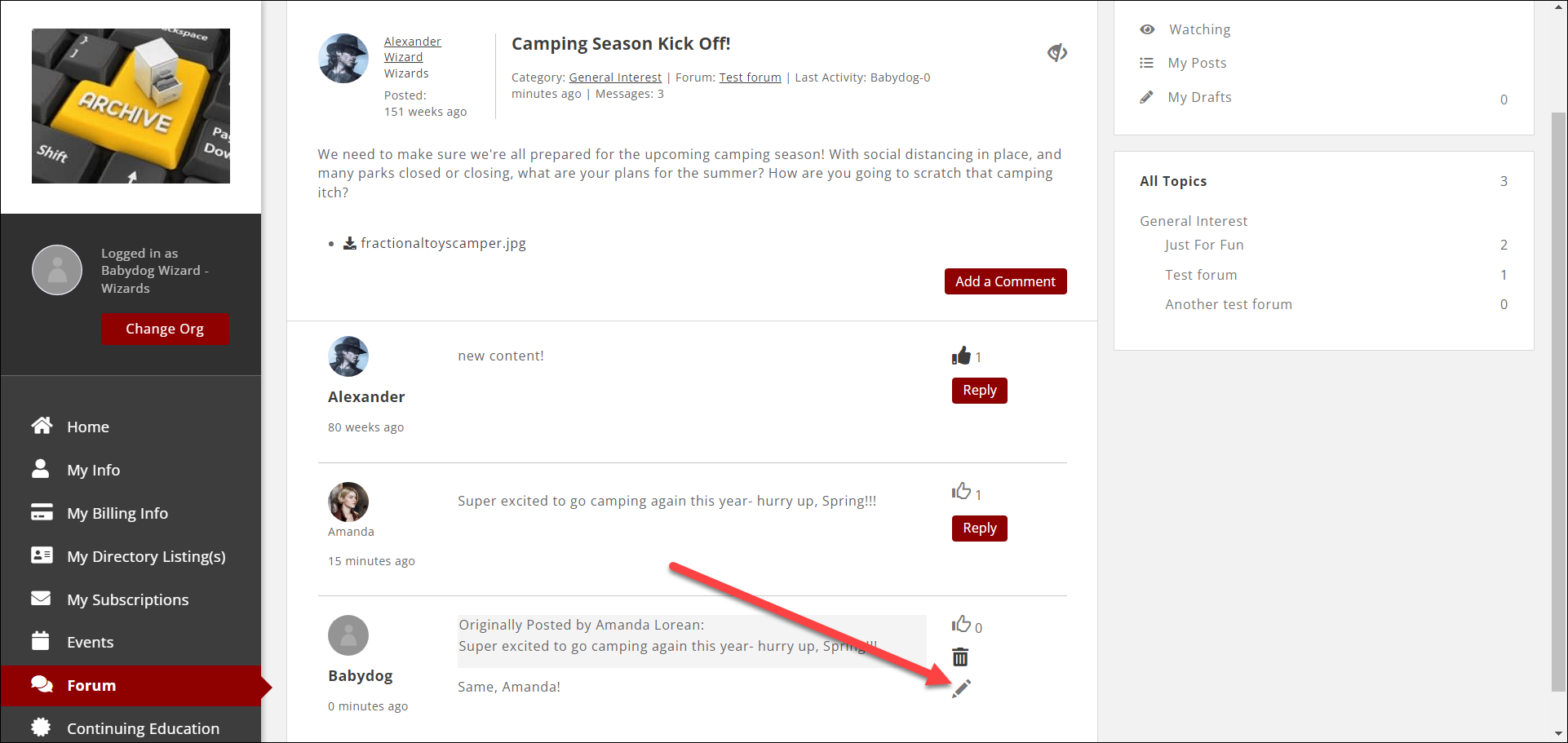Click the Add a Comment button
Screen dimensions: 1568x743
(1005, 281)
